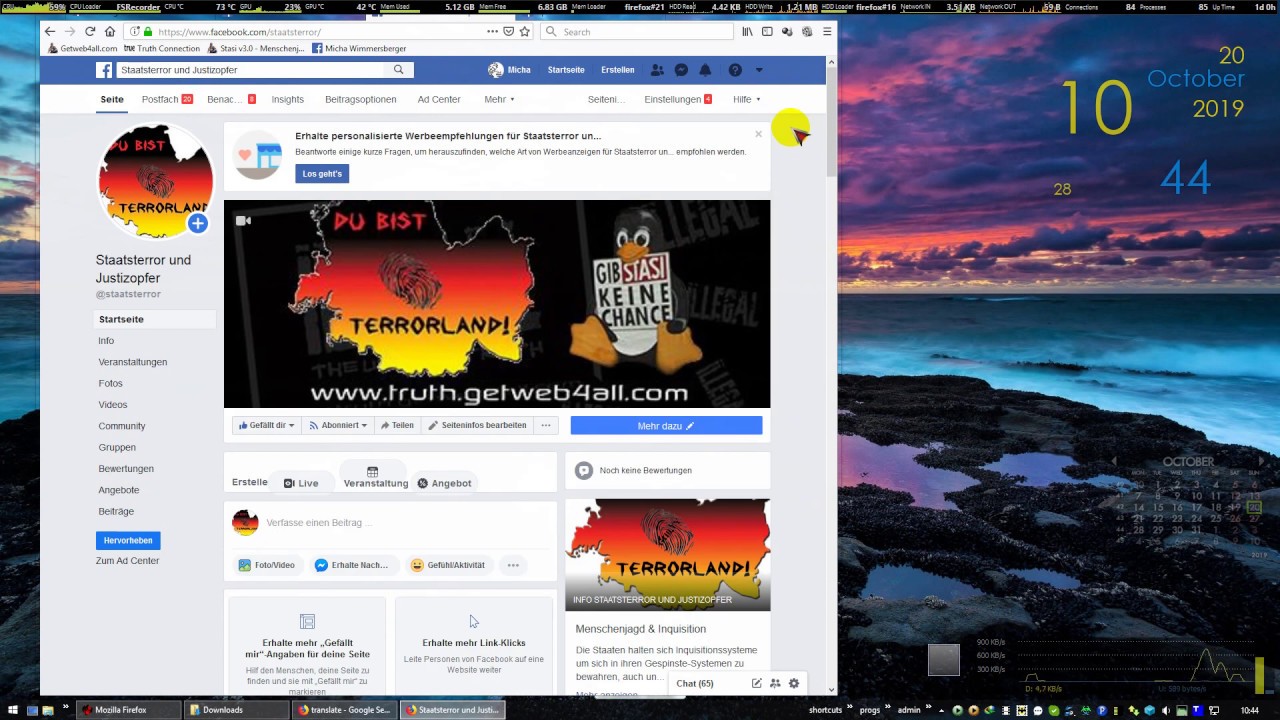Click blue Mehr dazu button

point(666,426)
